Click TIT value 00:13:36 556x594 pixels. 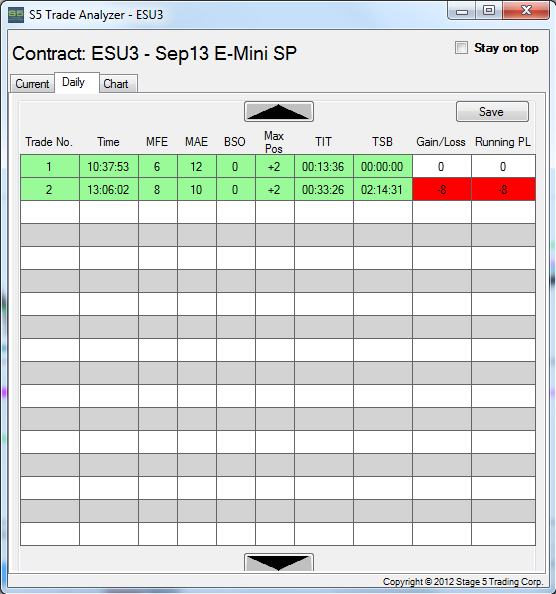click(x=323, y=166)
